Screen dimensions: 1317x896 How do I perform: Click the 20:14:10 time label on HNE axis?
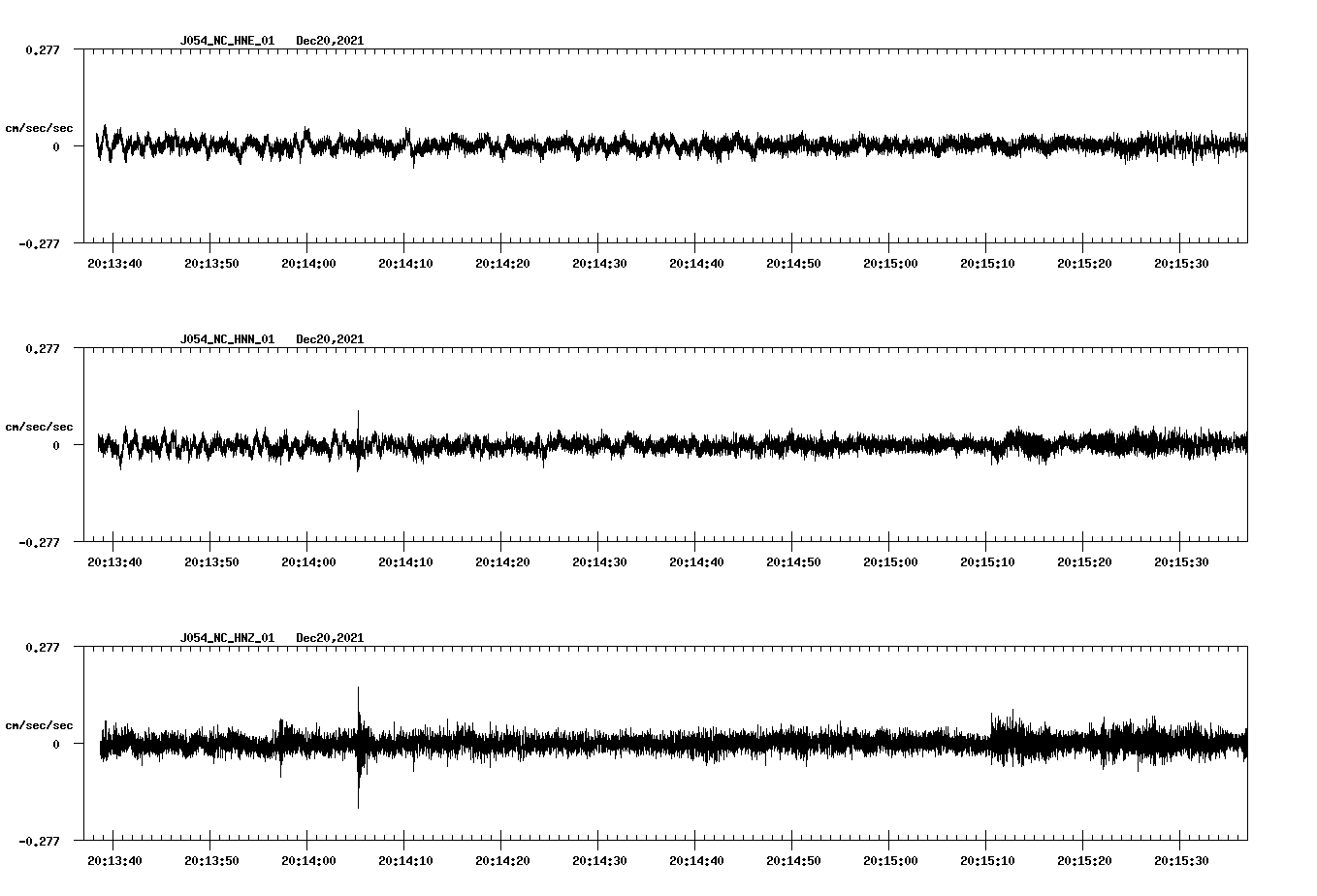pyautogui.click(x=405, y=263)
